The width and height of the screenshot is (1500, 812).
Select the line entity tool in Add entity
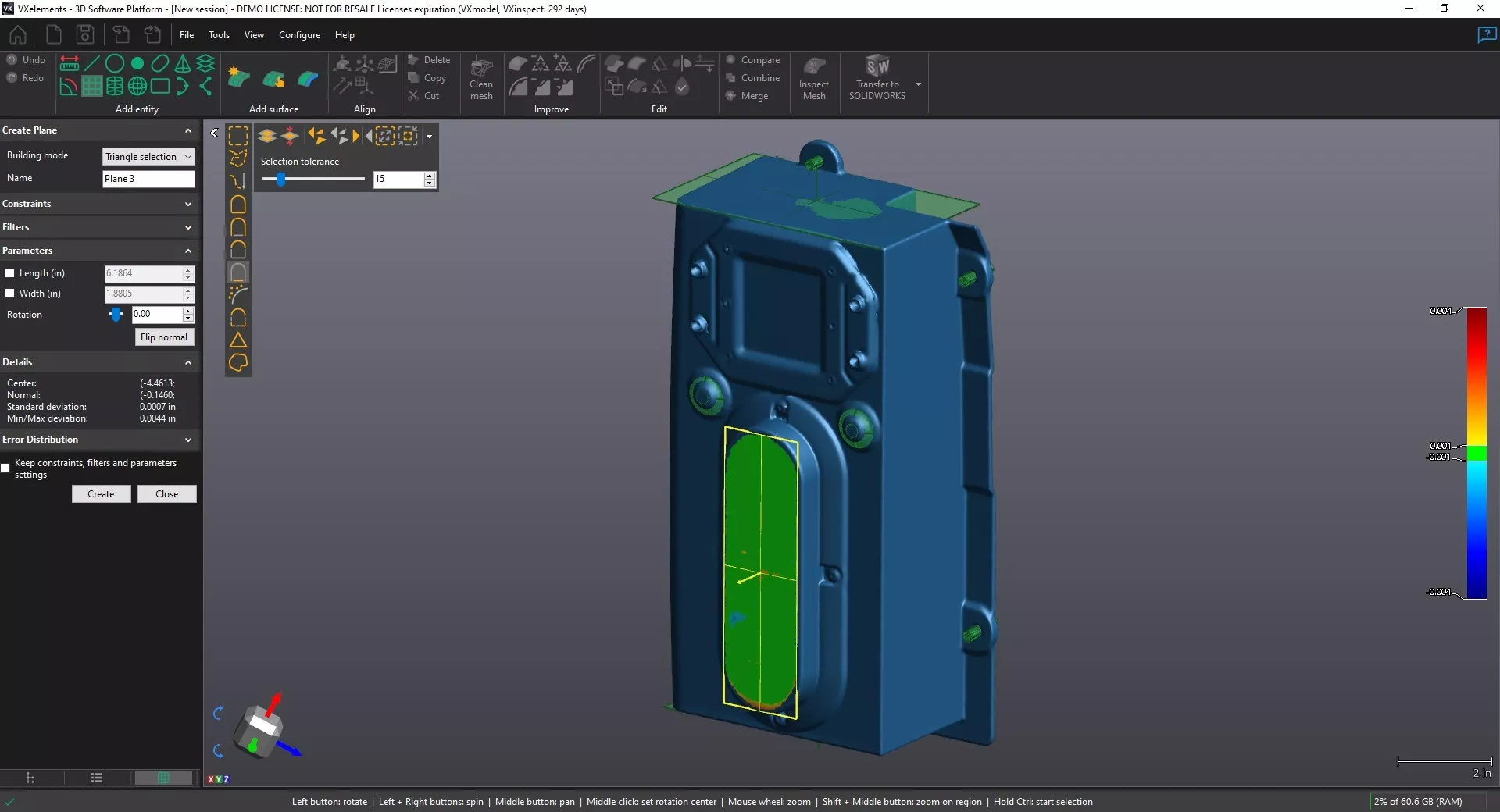[x=92, y=62]
